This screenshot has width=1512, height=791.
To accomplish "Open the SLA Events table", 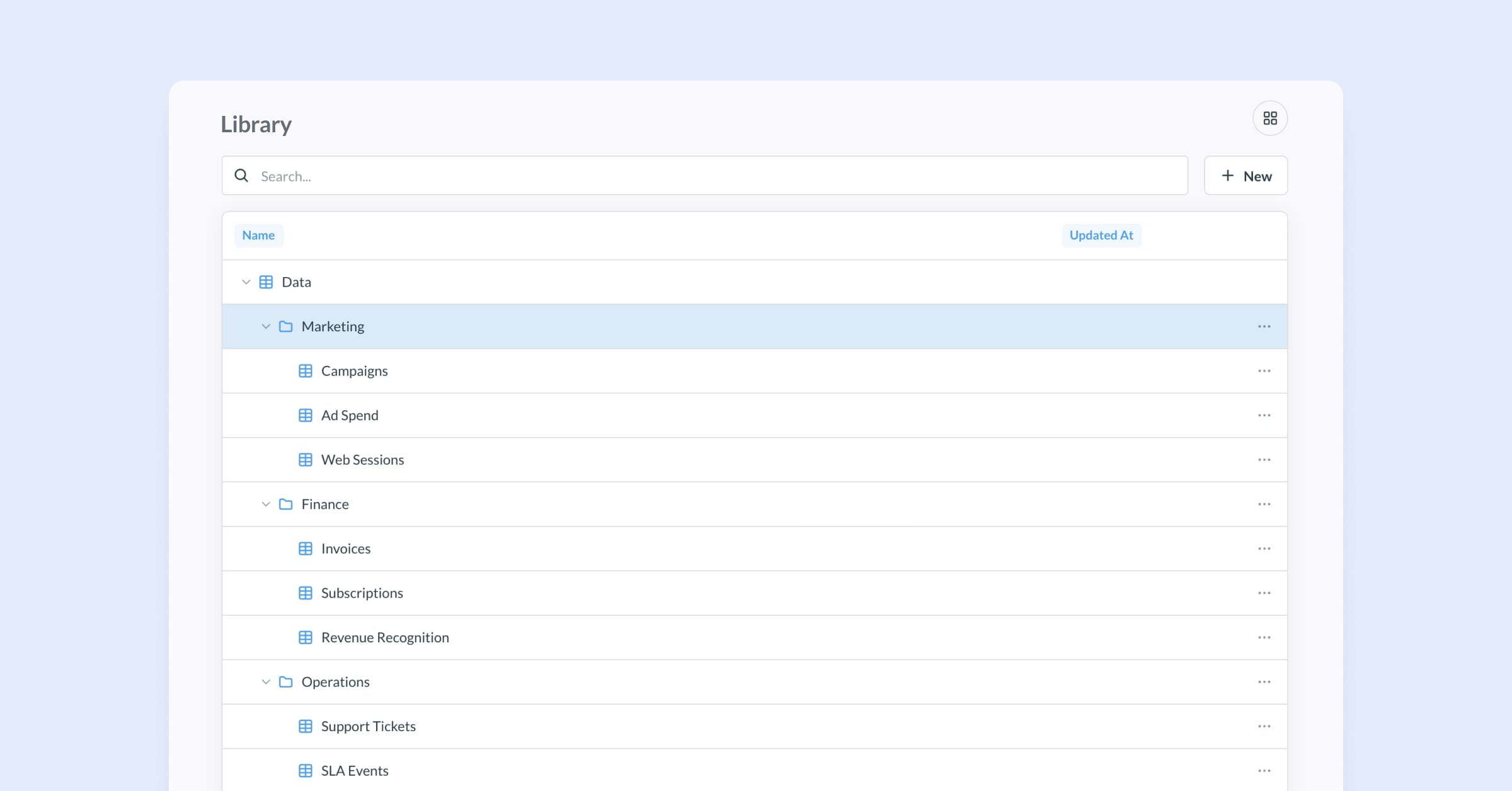I will [x=355, y=771].
